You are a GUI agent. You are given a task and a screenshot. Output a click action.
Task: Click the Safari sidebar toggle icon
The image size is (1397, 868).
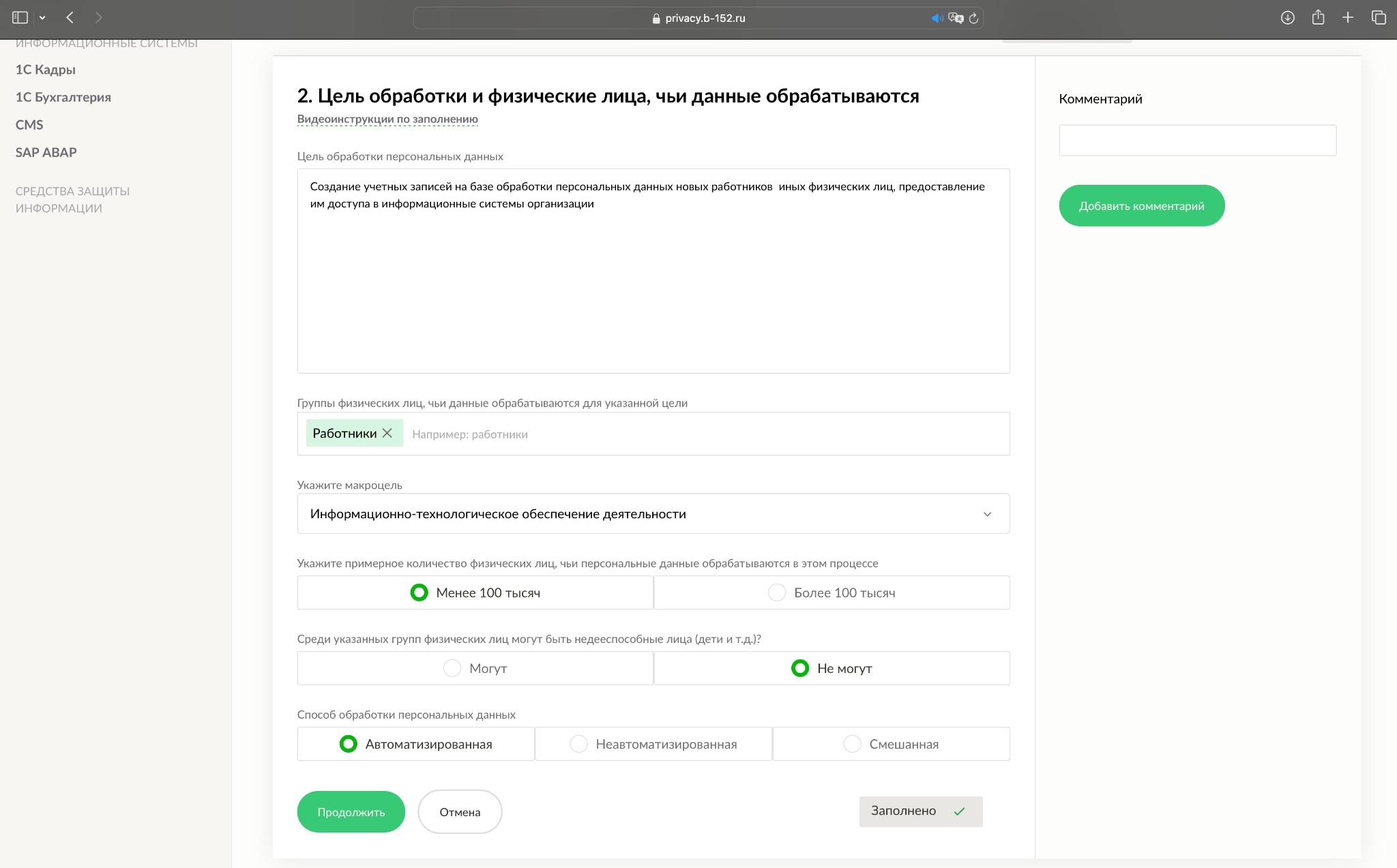coord(20,18)
